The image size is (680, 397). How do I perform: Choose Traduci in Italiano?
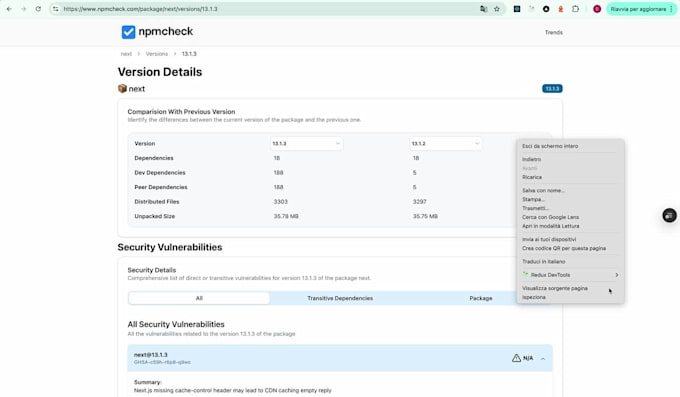tap(543, 262)
